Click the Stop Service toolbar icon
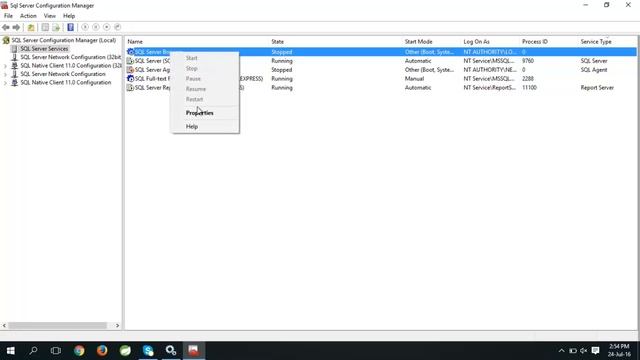This screenshot has height=360, width=640. pos(107,27)
